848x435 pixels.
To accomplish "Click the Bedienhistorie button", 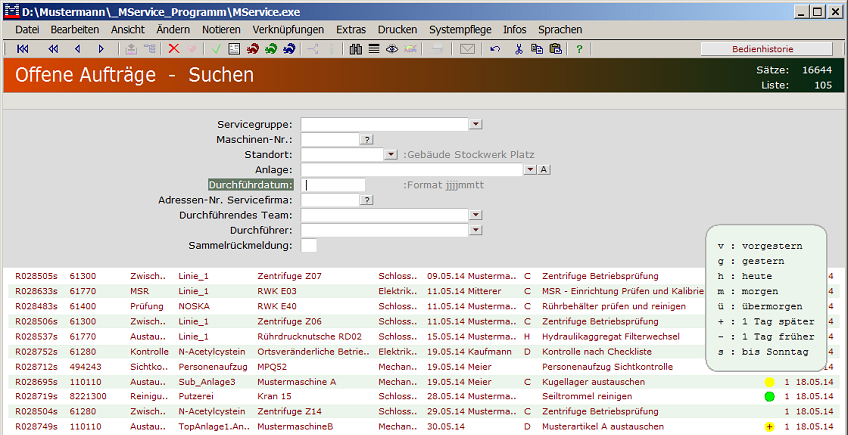I will [765, 48].
